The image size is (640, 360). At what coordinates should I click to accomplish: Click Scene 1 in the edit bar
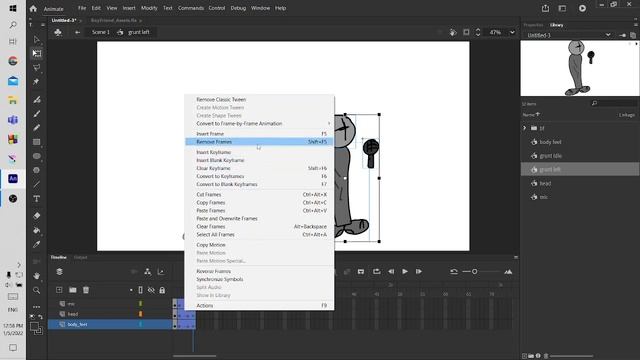click(x=100, y=32)
